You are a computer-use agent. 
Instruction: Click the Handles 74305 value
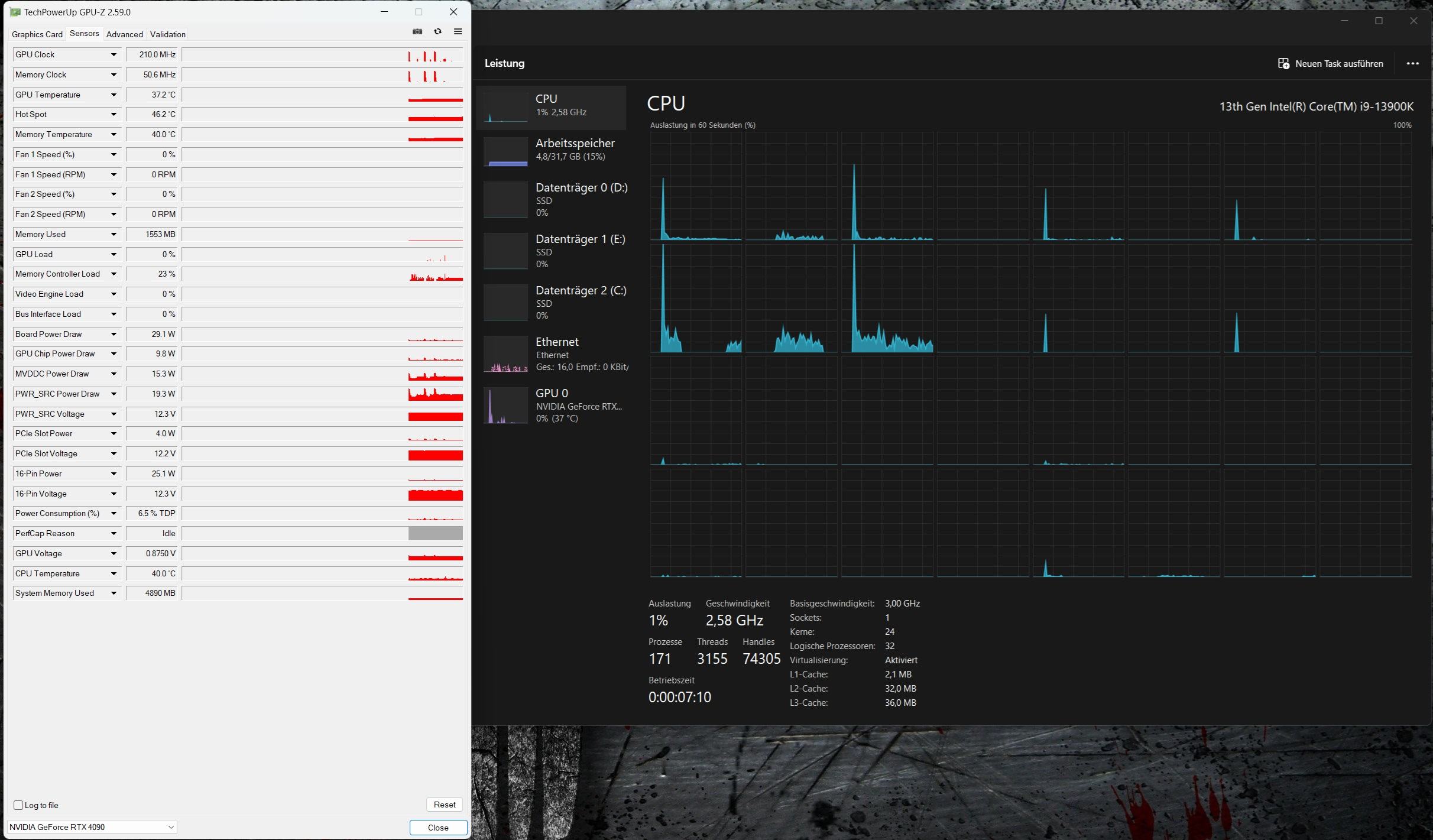(x=761, y=659)
